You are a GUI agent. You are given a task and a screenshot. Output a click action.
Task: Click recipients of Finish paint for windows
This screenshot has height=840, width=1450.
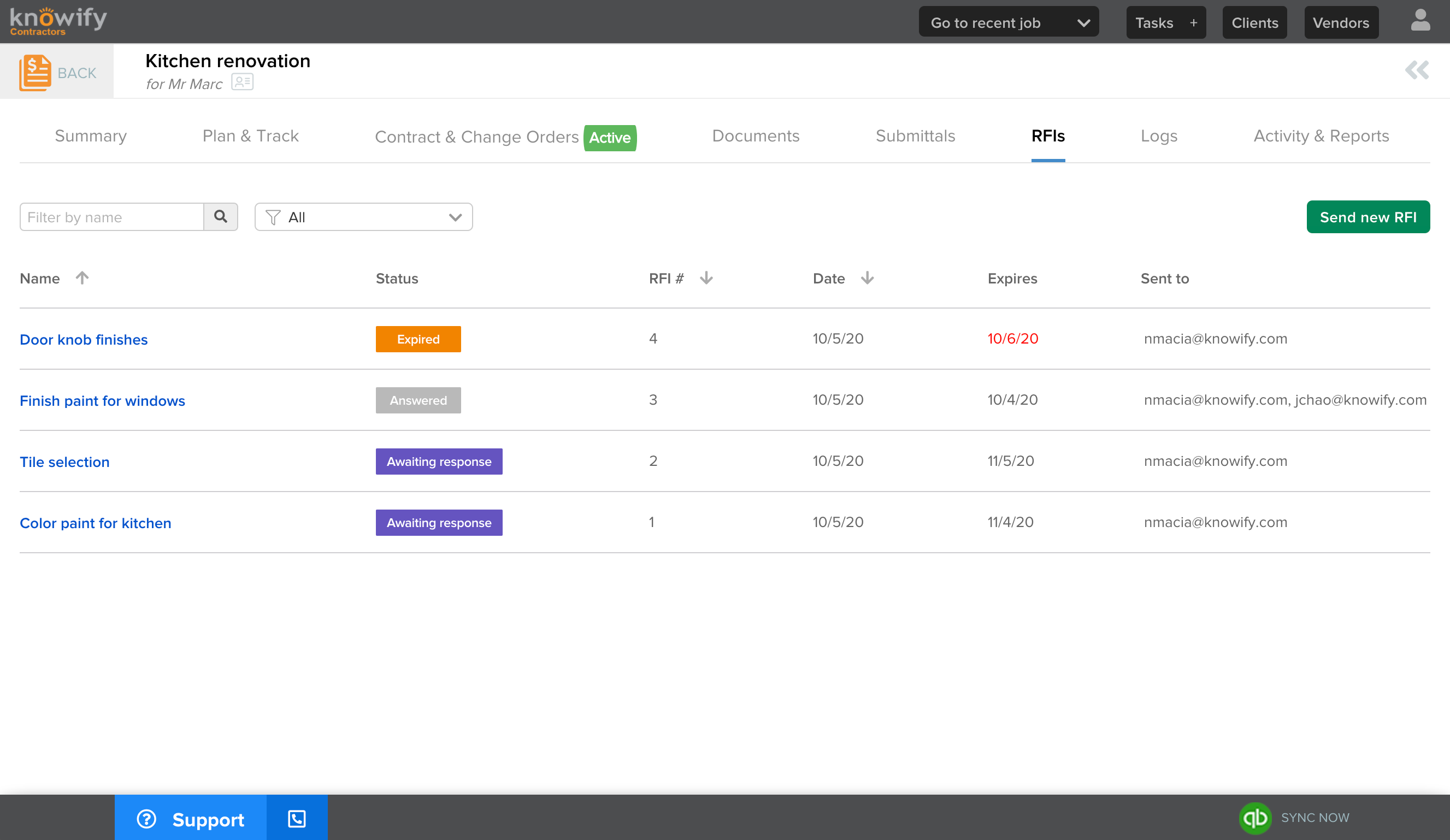point(1285,400)
